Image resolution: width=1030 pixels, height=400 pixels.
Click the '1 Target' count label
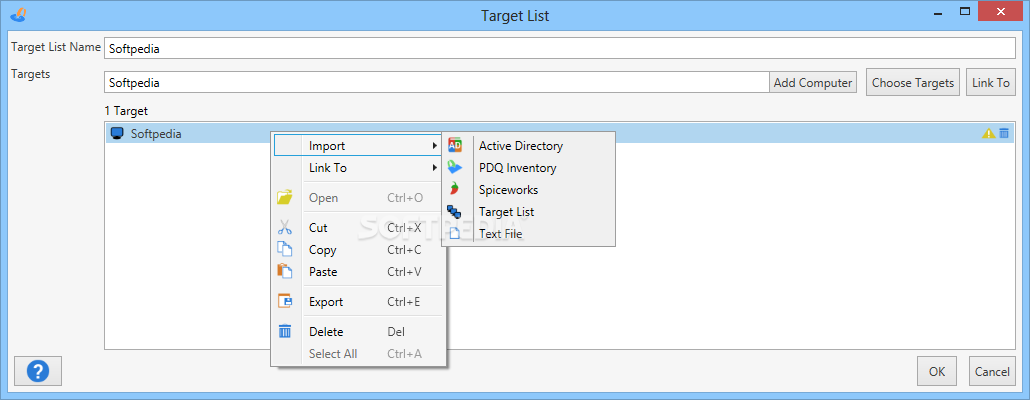coord(126,111)
